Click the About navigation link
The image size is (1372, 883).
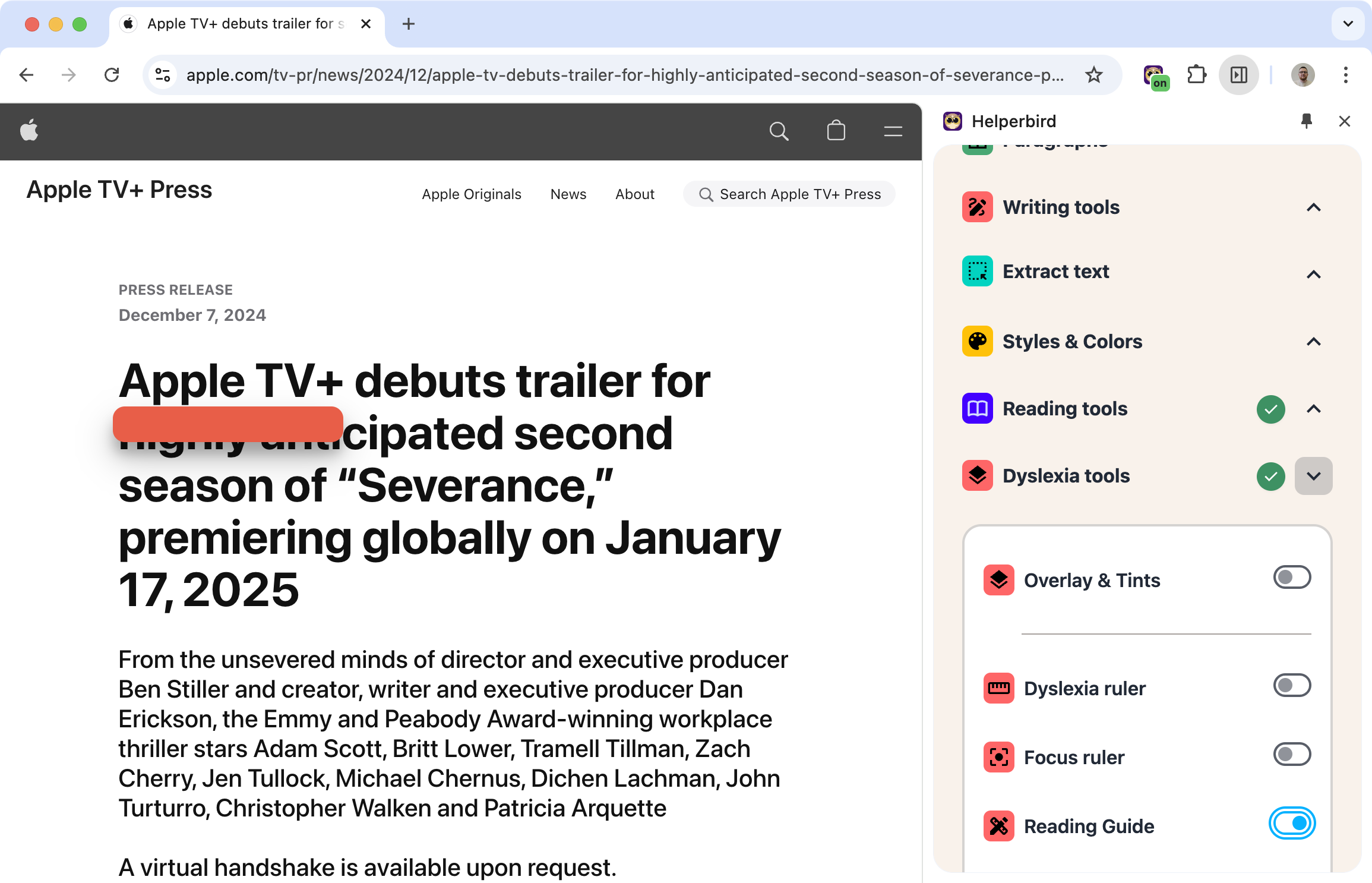[x=635, y=194]
